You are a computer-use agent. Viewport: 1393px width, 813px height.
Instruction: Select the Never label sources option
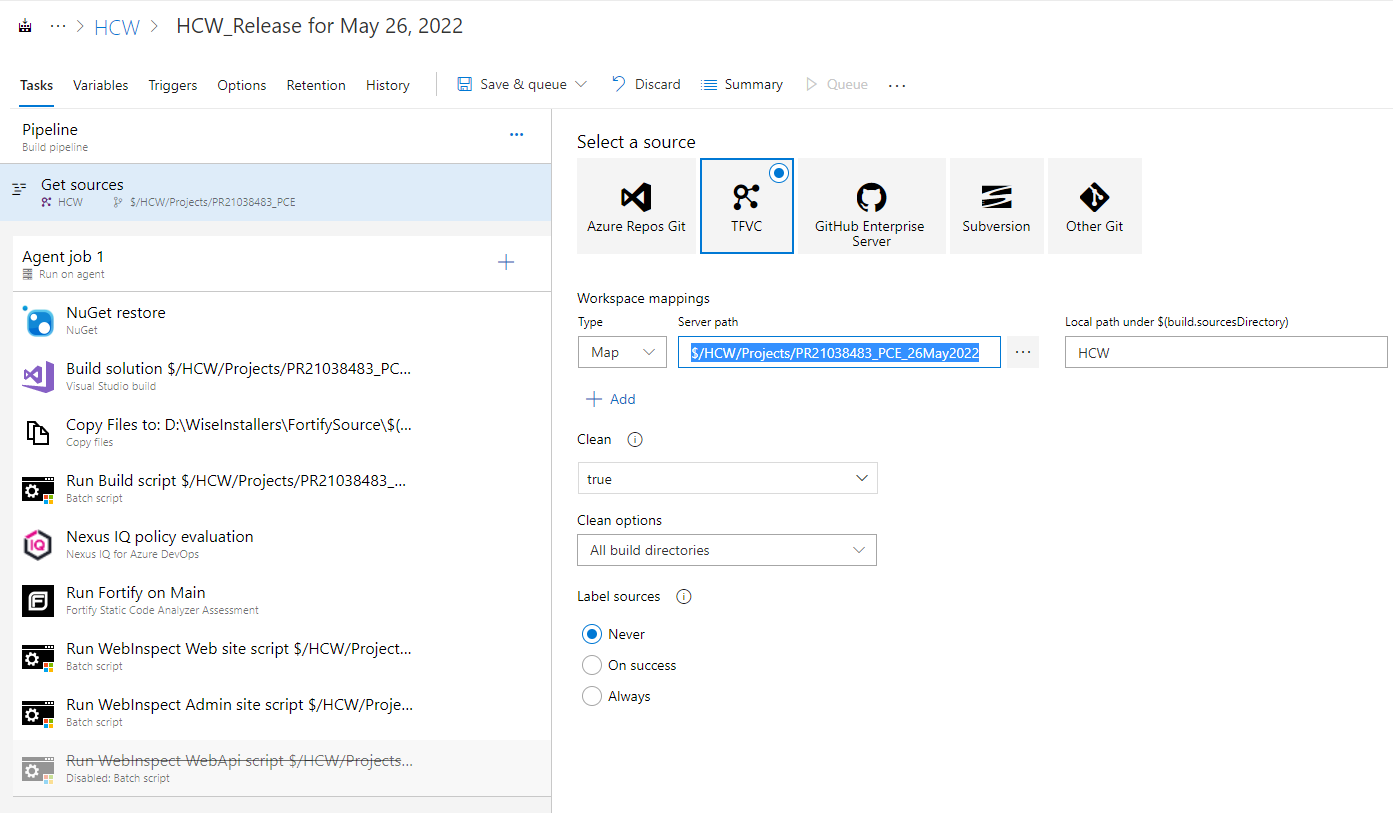592,634
